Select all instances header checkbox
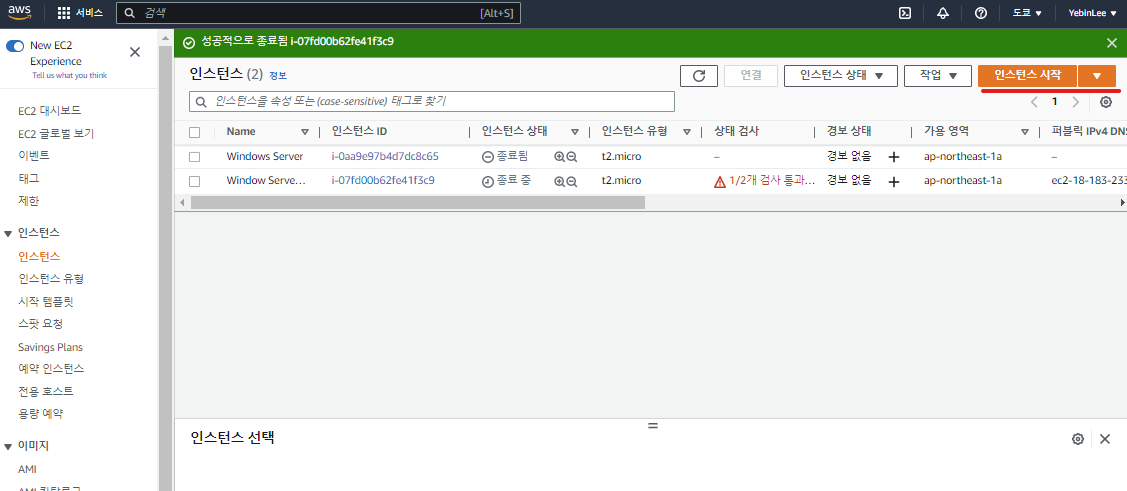This screenshot has height=491, width=1127. coord(194,132)
